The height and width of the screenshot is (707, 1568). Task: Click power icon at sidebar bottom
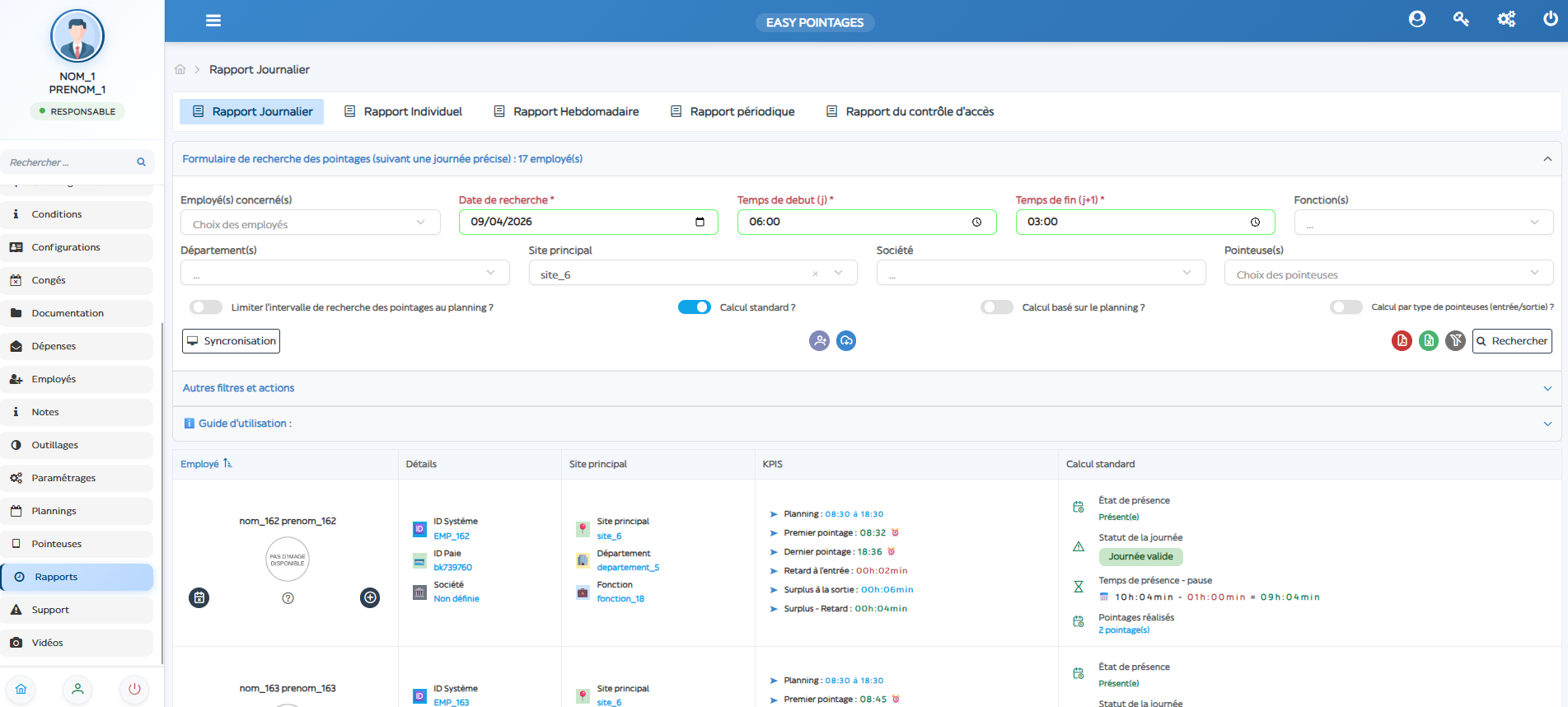point(134,689)
